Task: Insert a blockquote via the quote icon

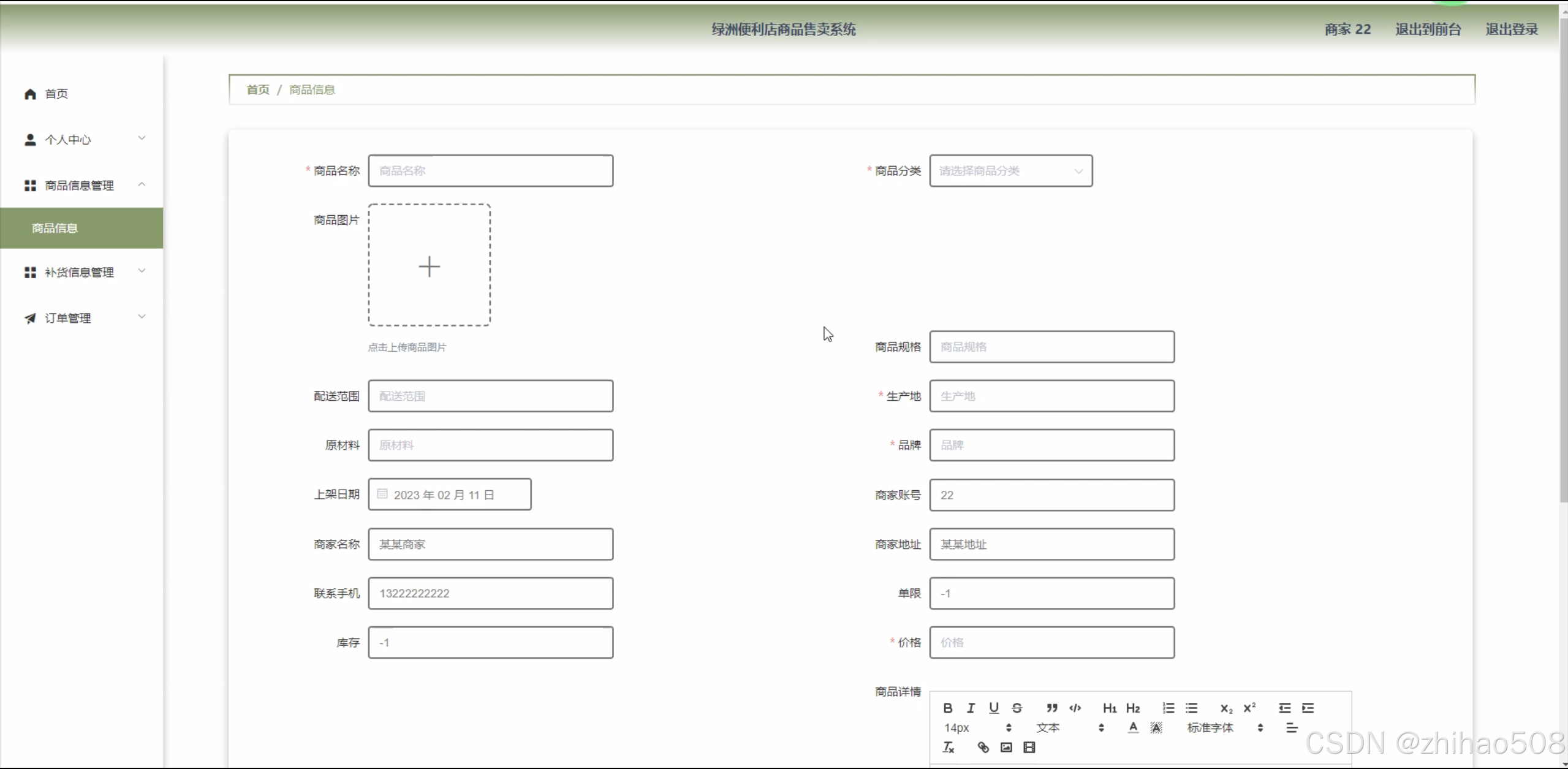Action: 1052,708
